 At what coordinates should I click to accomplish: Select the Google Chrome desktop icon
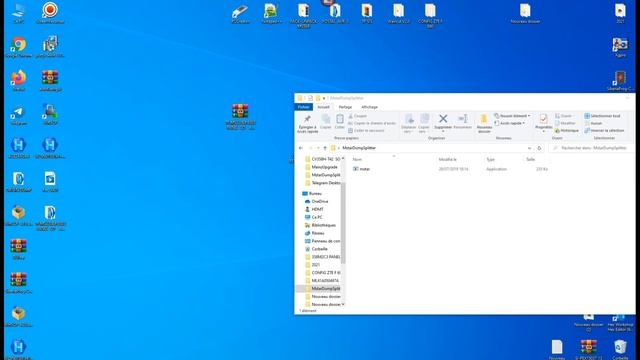coord(18,47)
